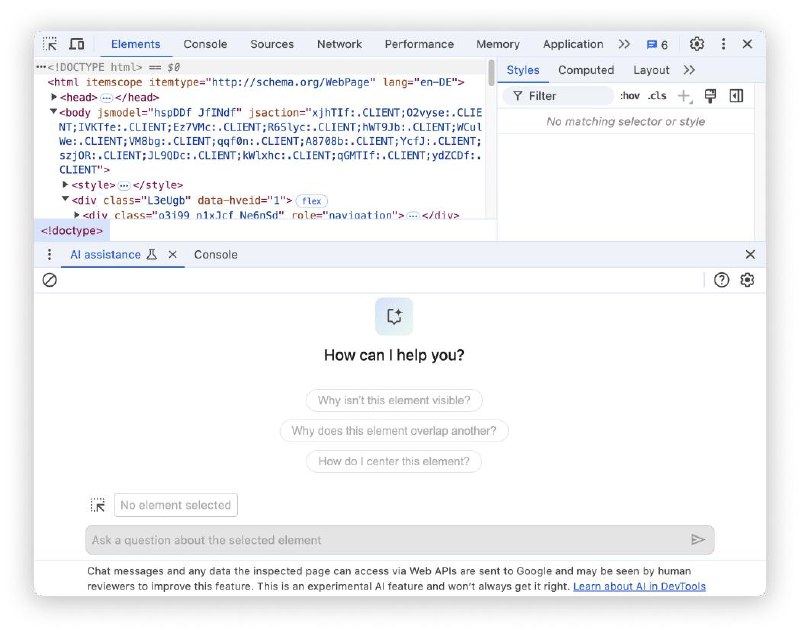Open AI assistance settings gear
The height and width of the screenshot is (633, 800).
click(747, 280)
